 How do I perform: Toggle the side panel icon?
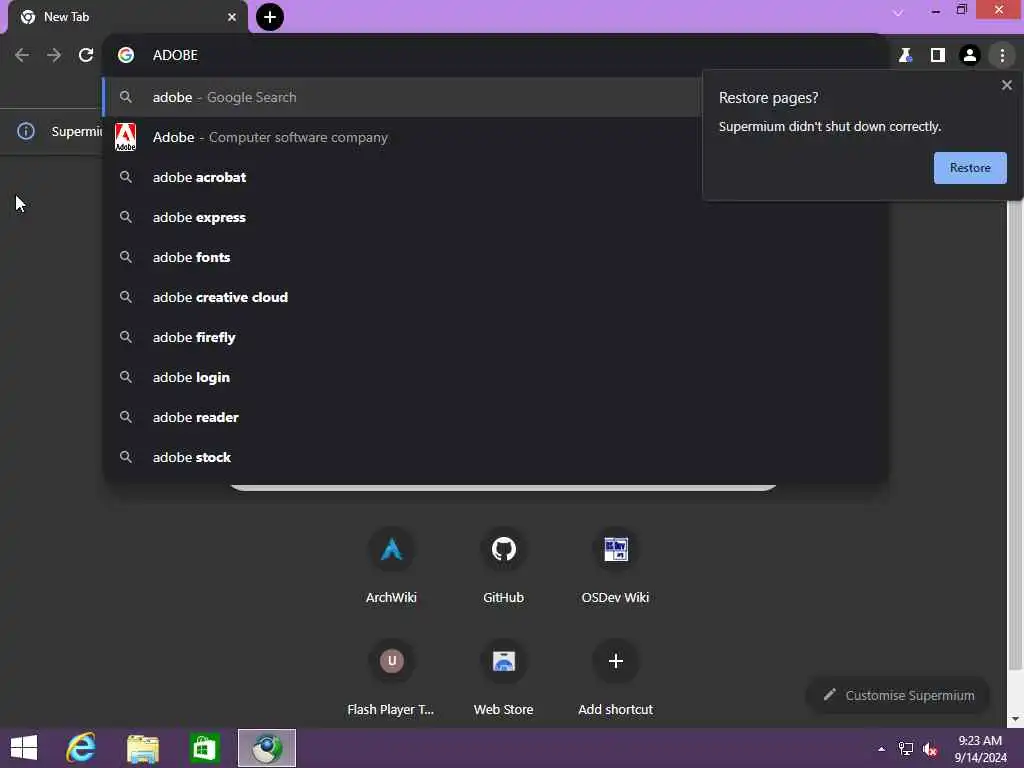pos(938,56)
